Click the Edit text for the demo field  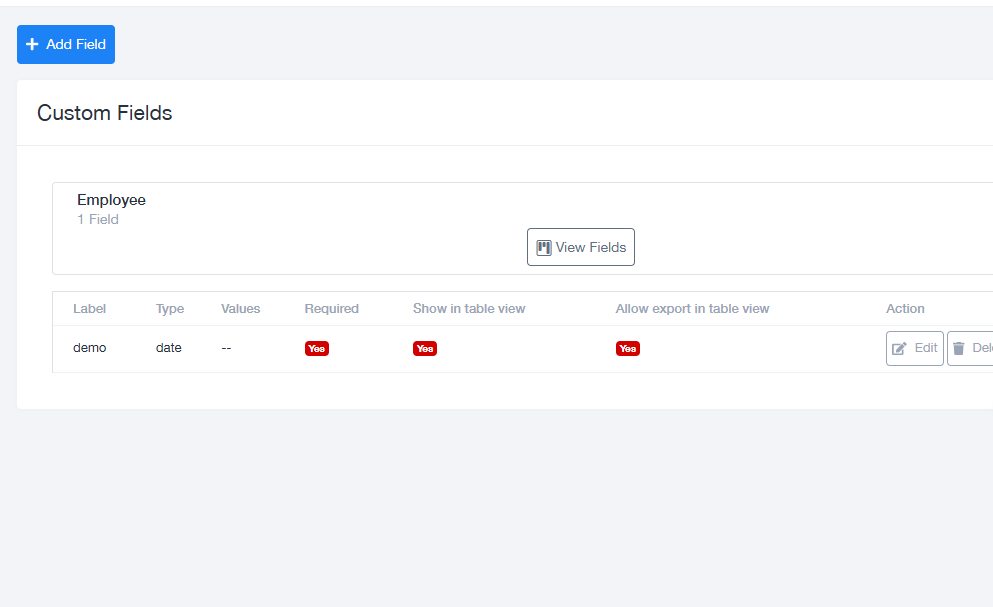(x=926, y=348)
